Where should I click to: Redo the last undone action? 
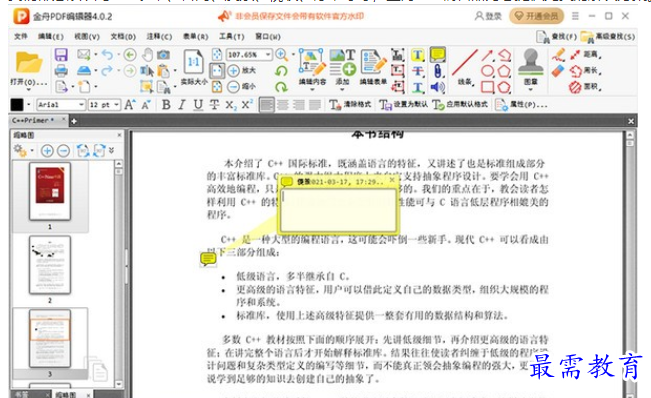107,71
